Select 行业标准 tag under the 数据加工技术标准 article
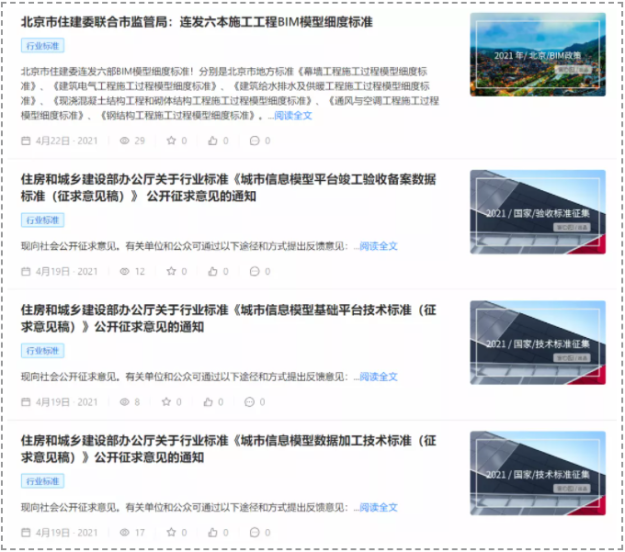 pyautogui.click(x=43, y=481)
